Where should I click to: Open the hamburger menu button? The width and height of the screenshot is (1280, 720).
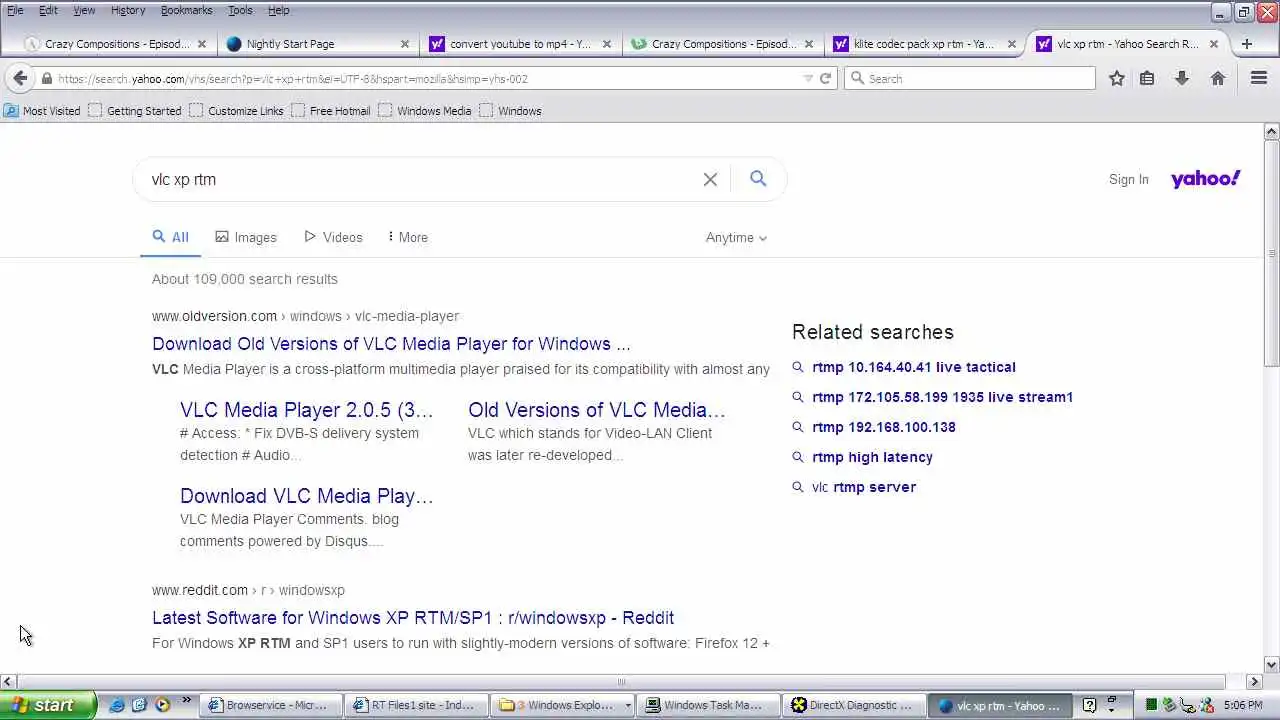1259,78
